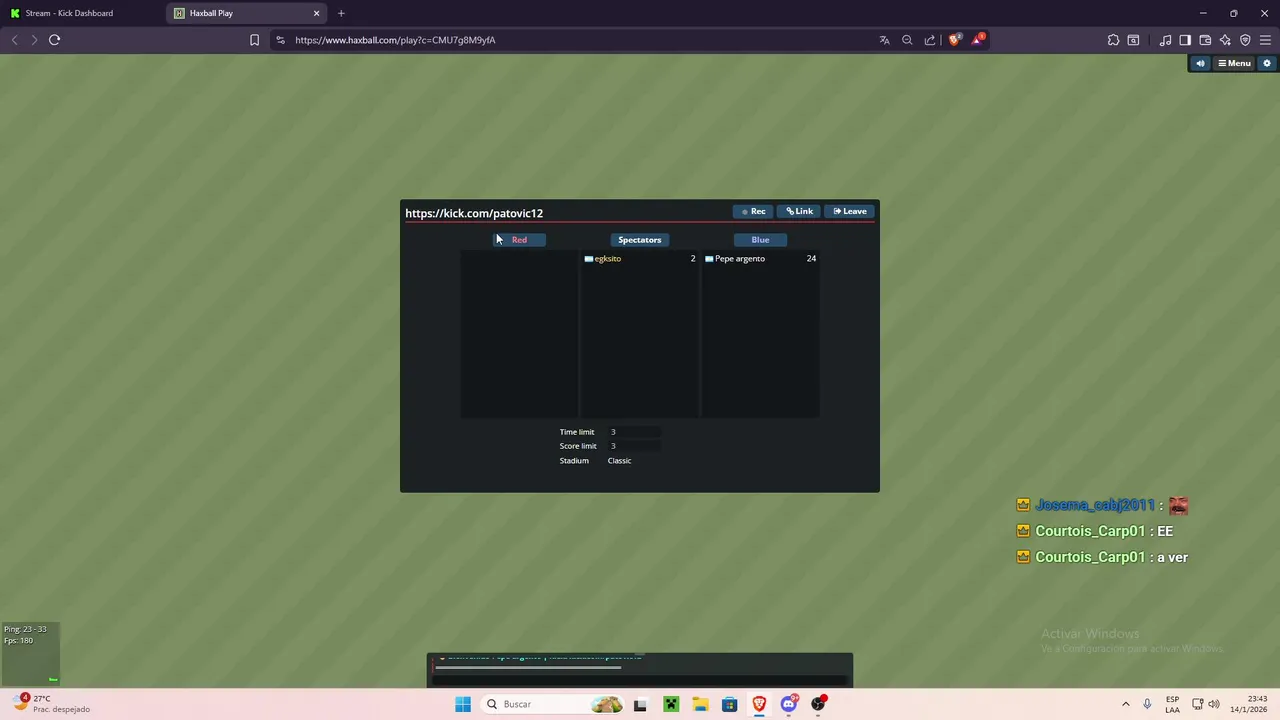
Task: Click system tray microphone icon
Action: [1147, 704]
